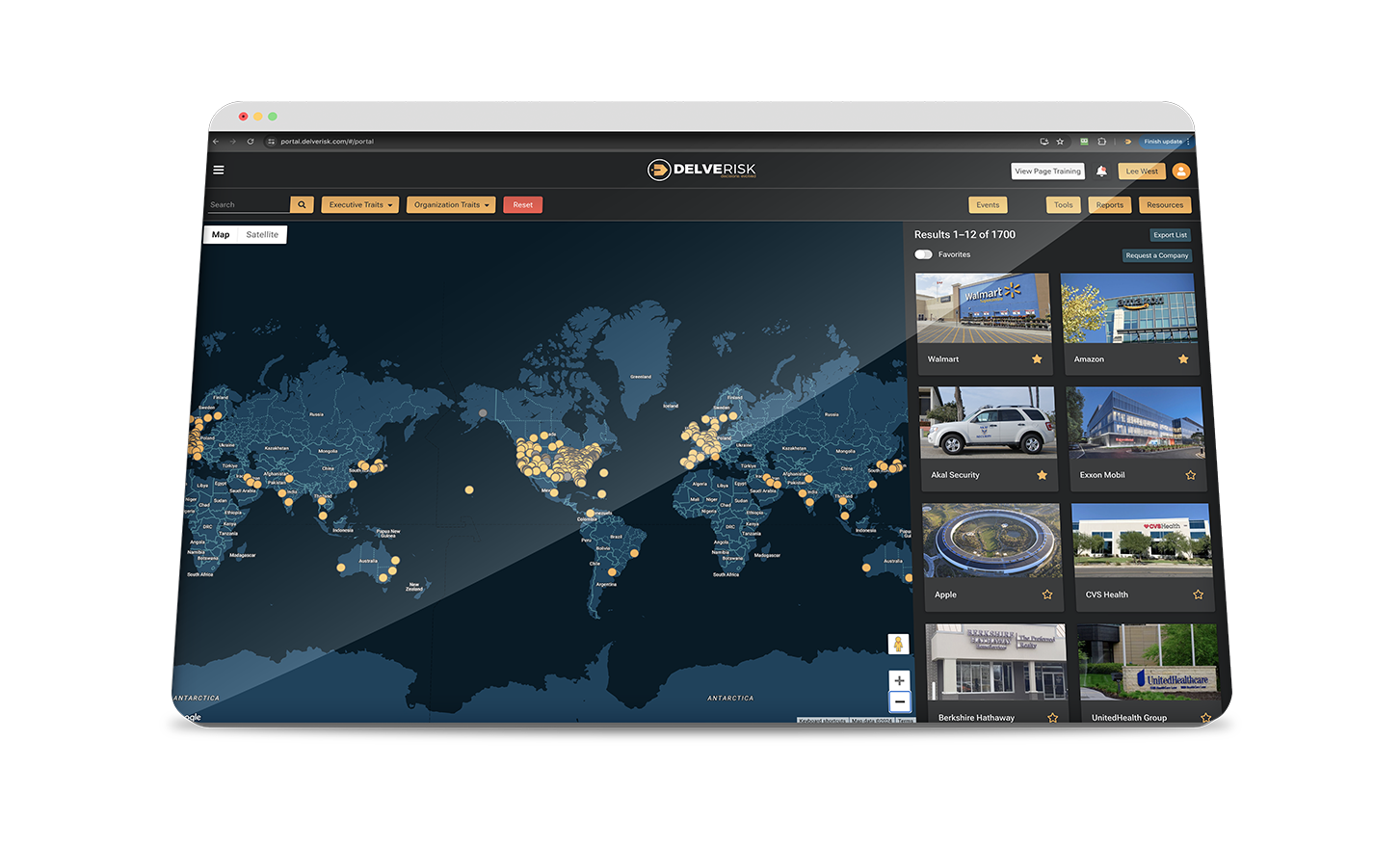The image size is (1400, 846).
Task: Click the search magnifier icon
Action: point(304,204)
